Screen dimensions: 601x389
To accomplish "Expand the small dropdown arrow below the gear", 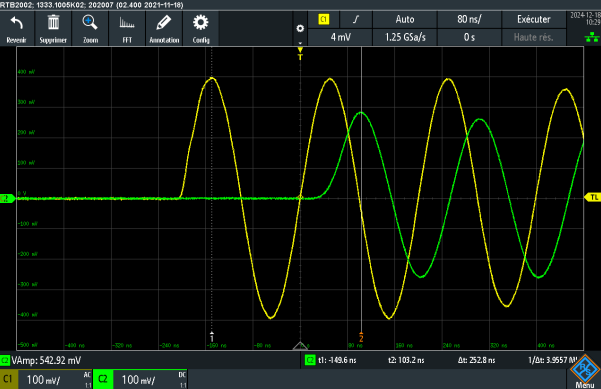I will [x=300, y=43].
